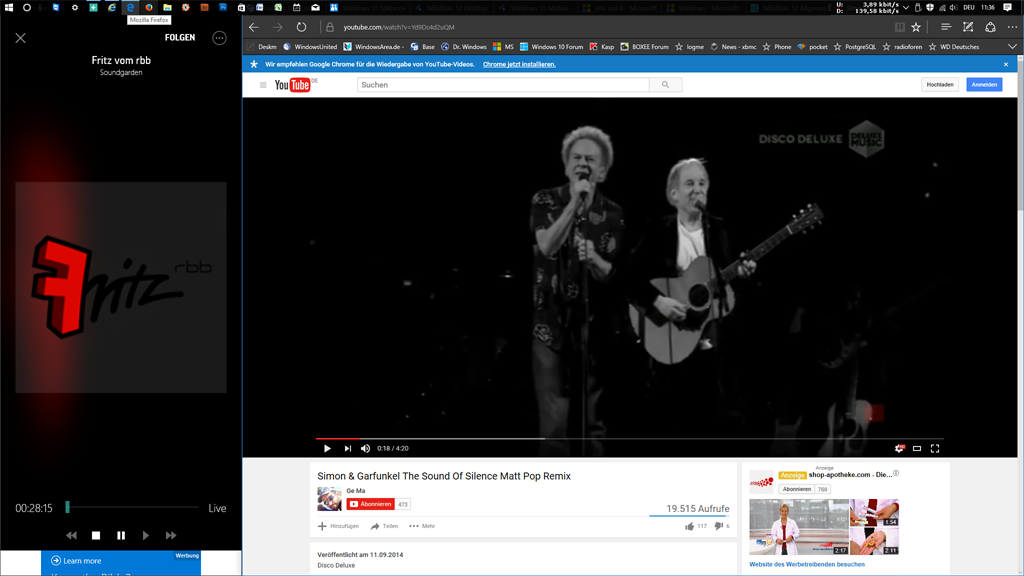The height and width of the screenshot is (576, 1024).
Task: Open the Edge share icon
Action: pos(991,27)
